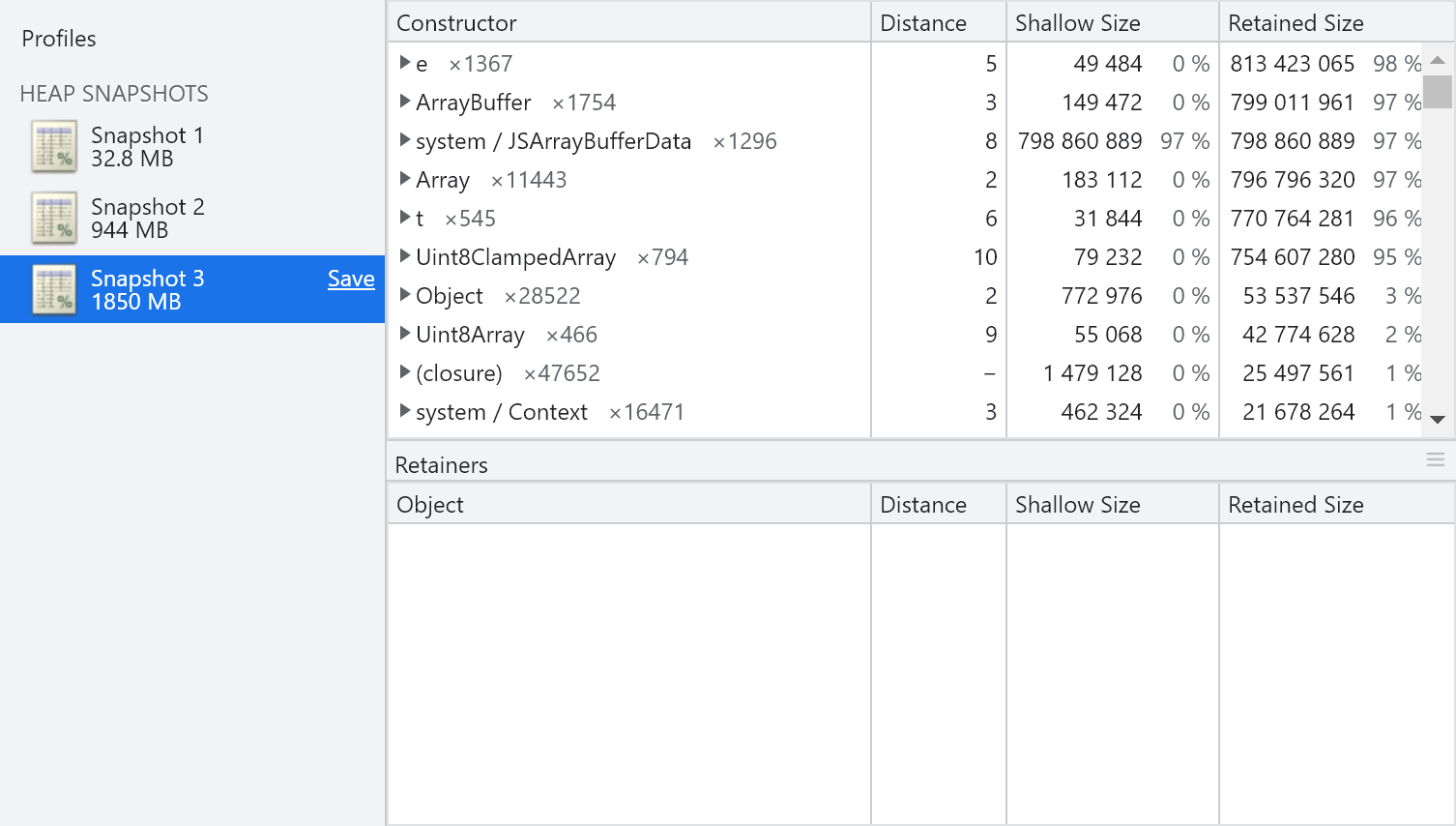Image resolution: width=1456 pixels, height=826 pixels.
Task: Click the '1850 MB' size label
Action: [136, 302]
